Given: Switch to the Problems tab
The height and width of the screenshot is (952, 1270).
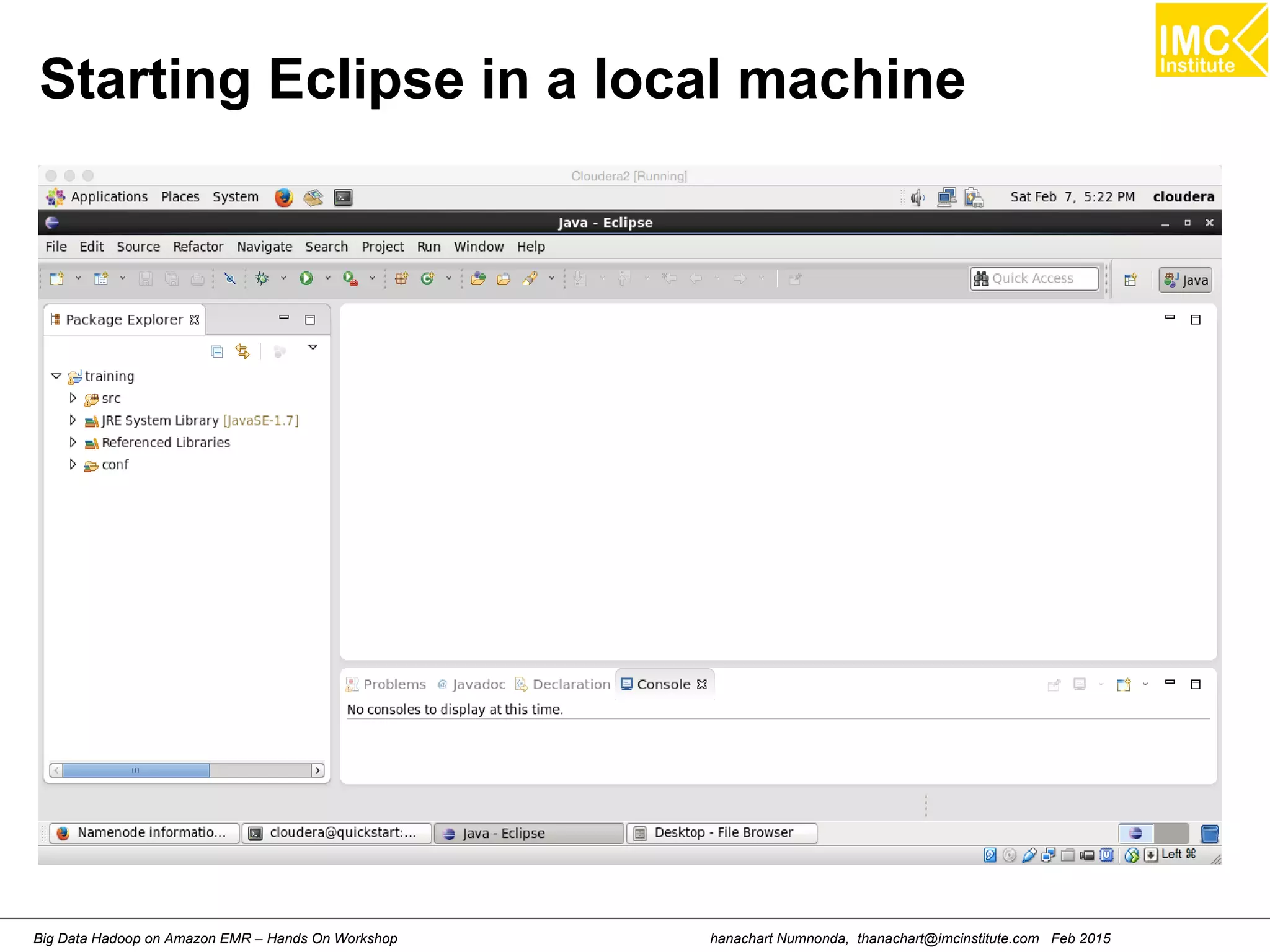Looking at the screenshot, I should click(x=386, y=684).
